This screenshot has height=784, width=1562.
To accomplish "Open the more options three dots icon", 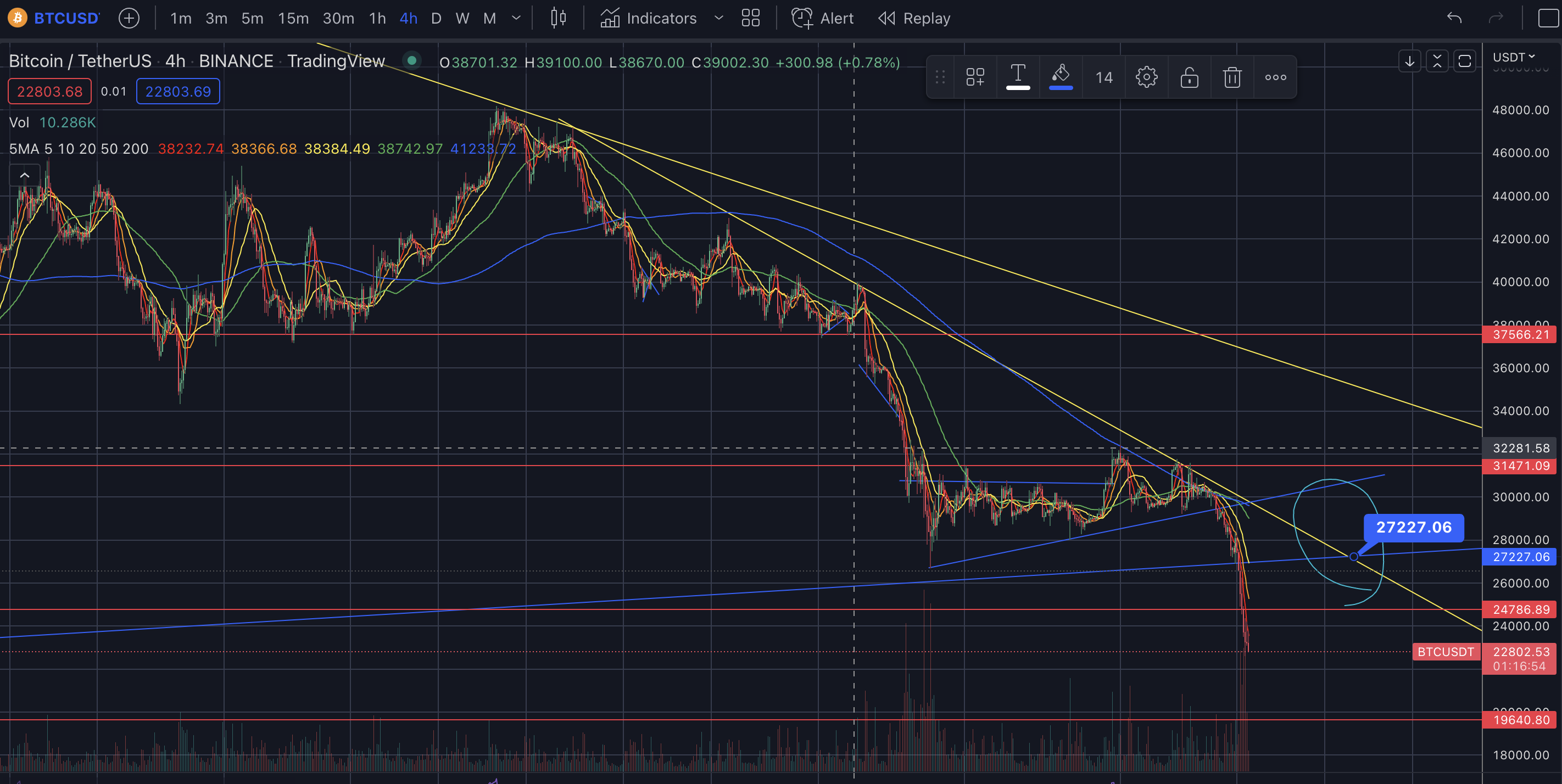I will pyautogui.click(x=1275, y=77).
